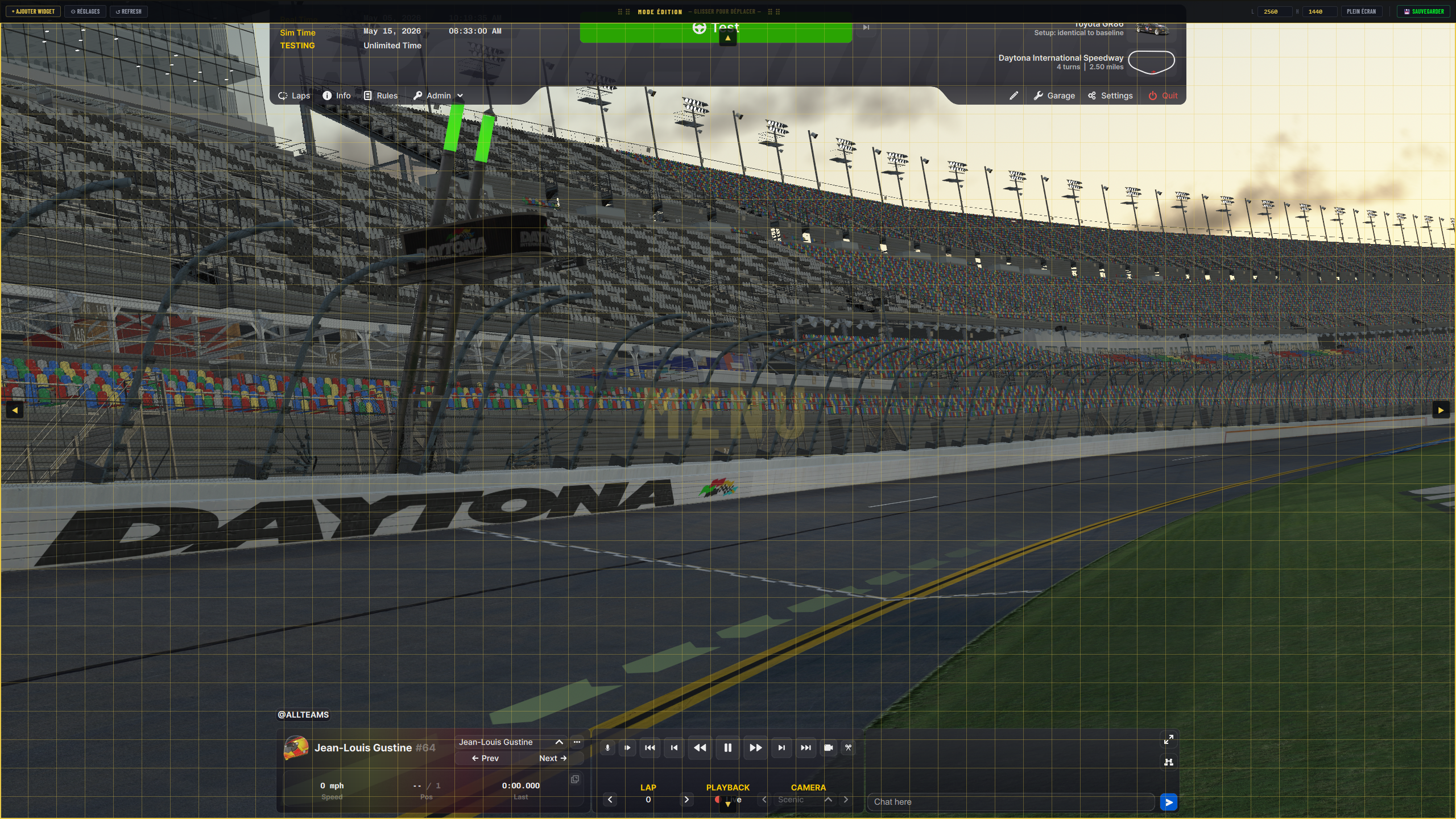Image resolution: width=1456 pixels, height=819 pixels.
Task: Jump to the replay end
Action: pyautogui.click(x=806, y=748)
